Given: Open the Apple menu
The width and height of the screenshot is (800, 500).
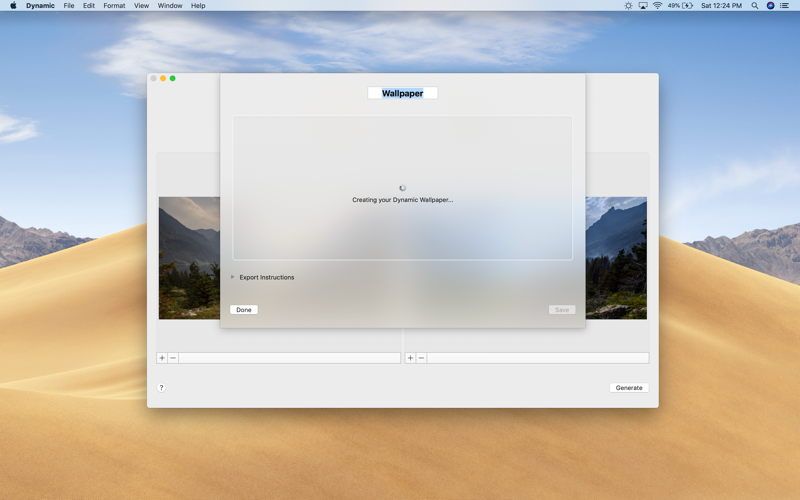Looking at the screenshot, I should pos(13,6).
